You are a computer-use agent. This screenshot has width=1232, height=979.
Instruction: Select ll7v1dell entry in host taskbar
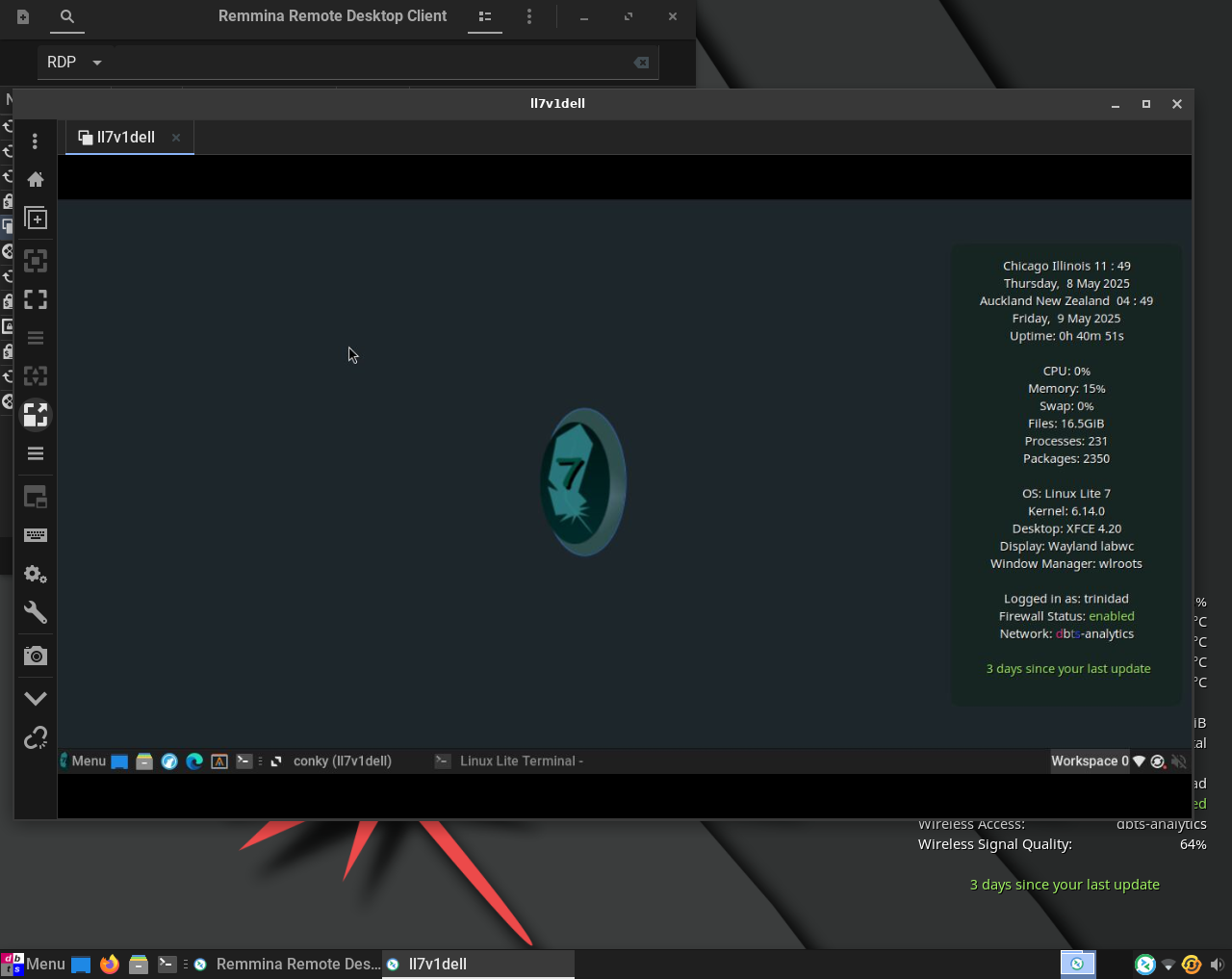coord(478,964)
